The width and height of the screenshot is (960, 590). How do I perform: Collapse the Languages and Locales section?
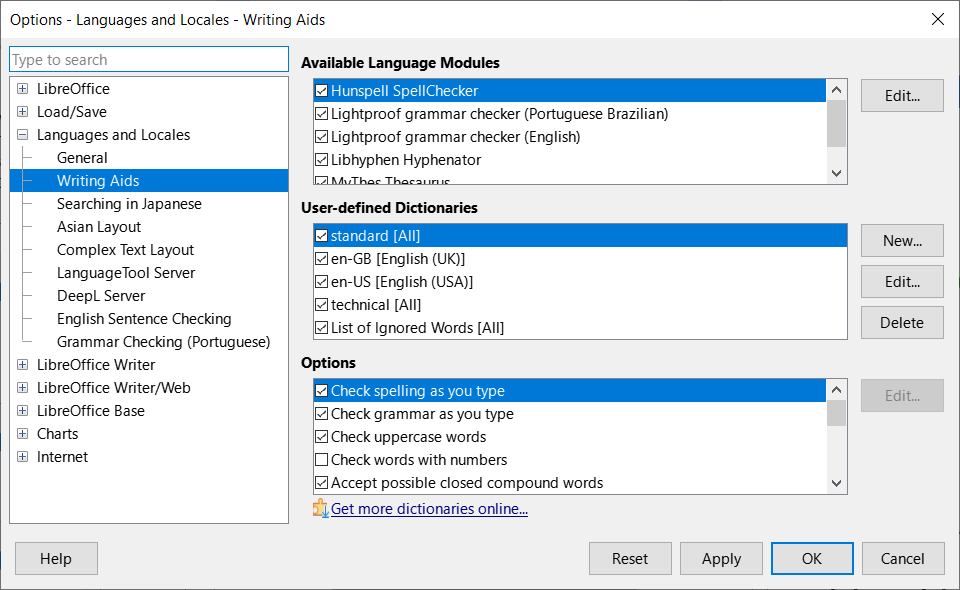[x=22, y=134]
